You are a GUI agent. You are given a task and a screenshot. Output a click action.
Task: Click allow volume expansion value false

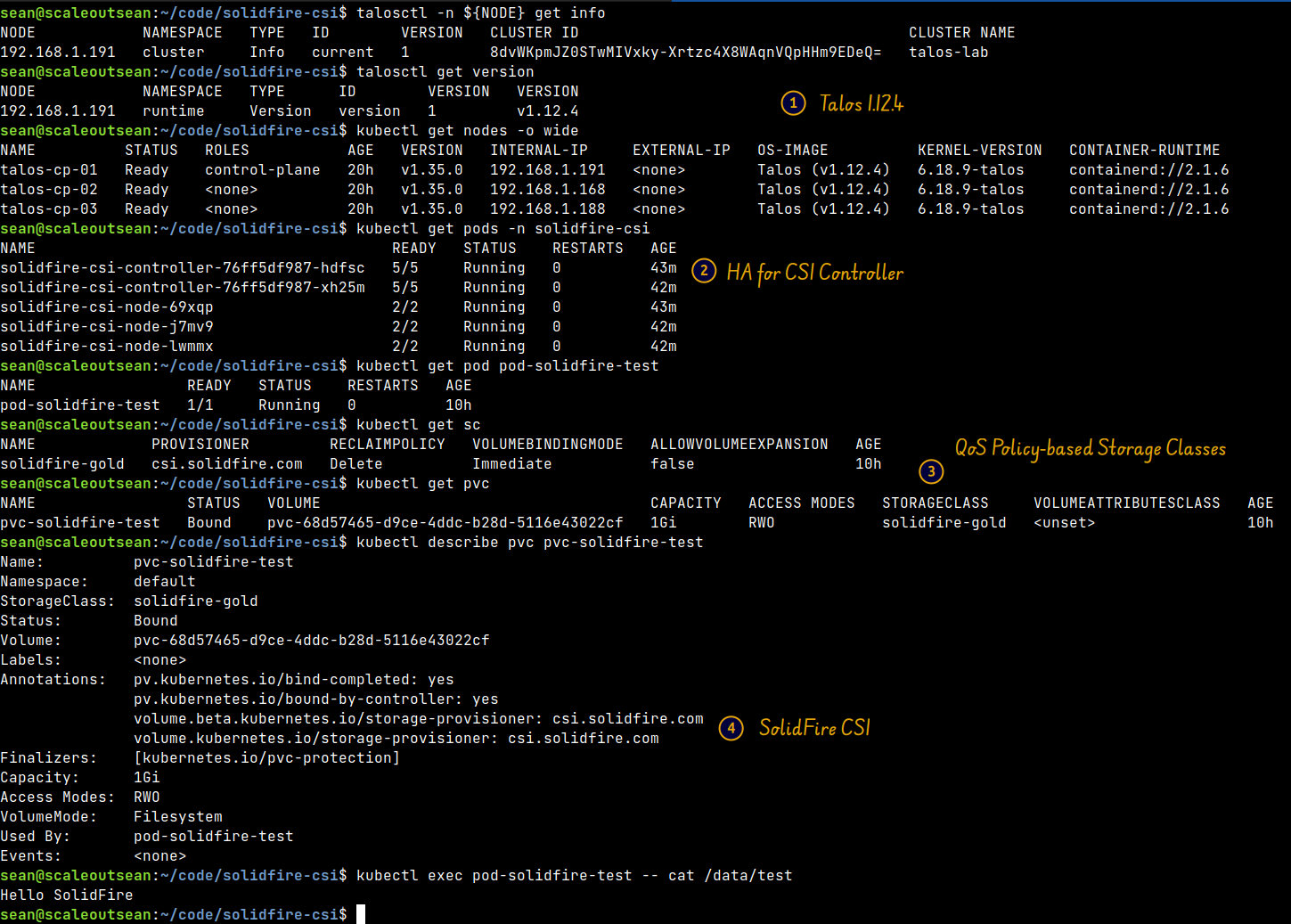point(672,463)
